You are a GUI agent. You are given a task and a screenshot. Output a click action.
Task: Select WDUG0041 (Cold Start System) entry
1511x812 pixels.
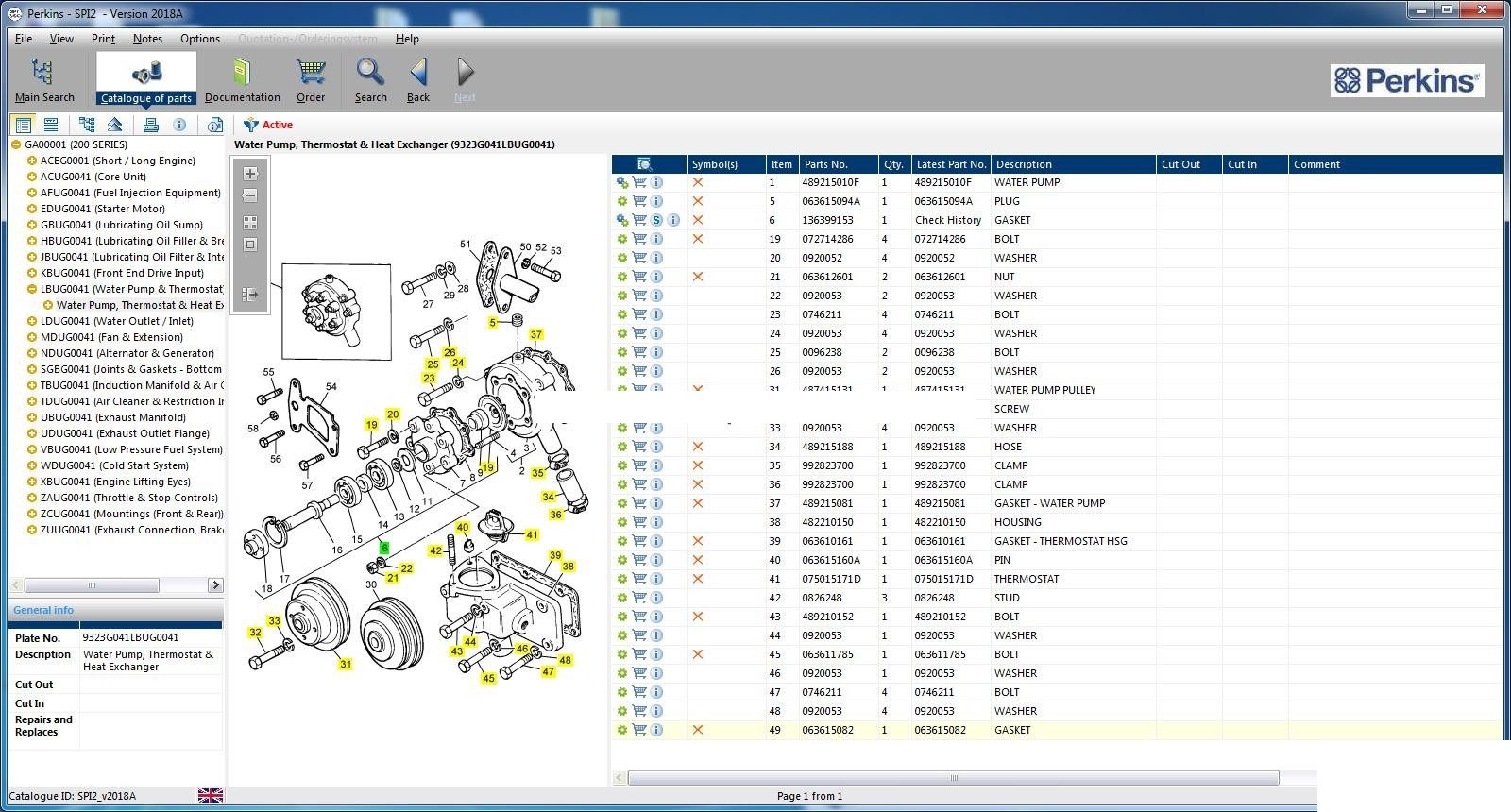point(114,465)
